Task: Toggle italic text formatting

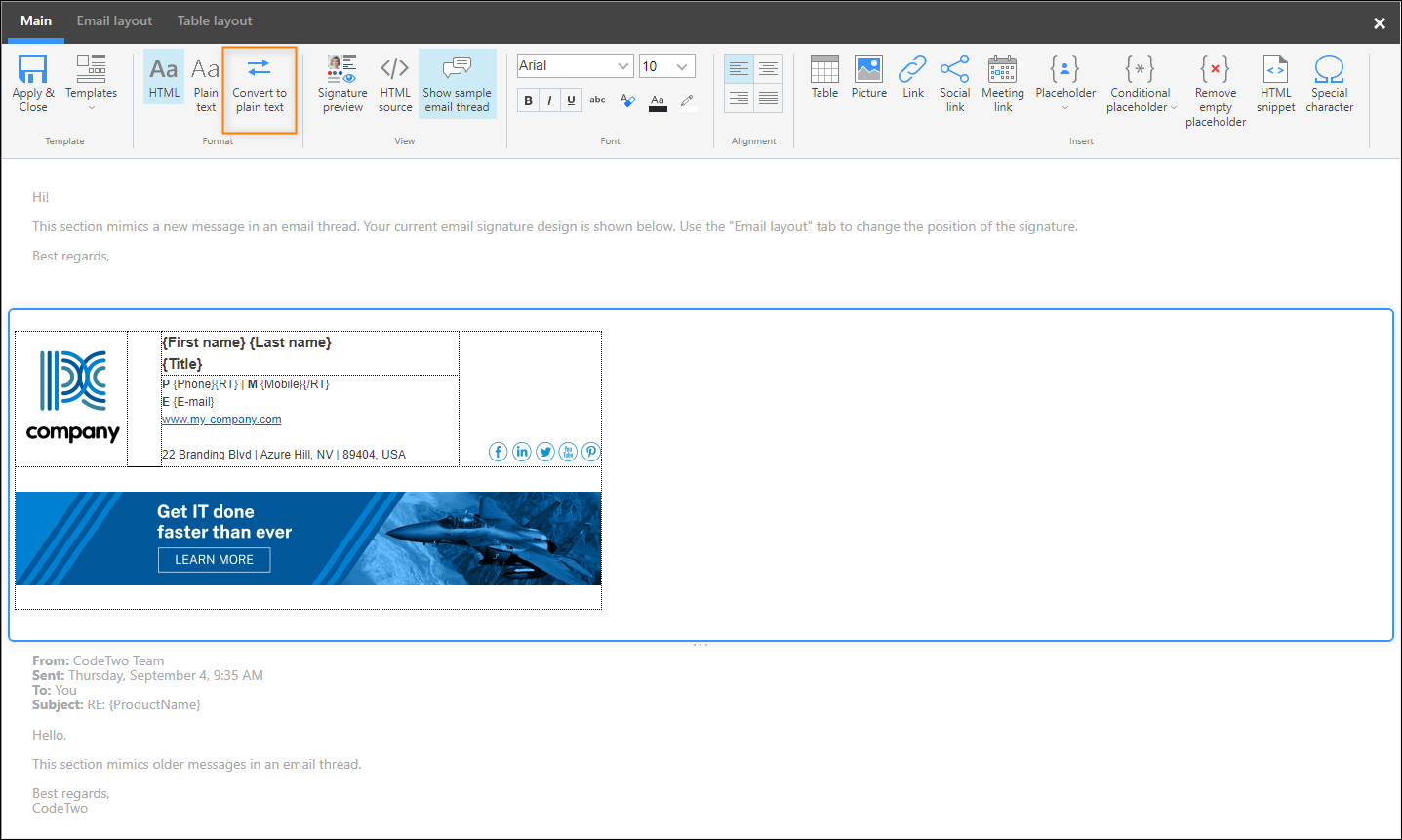Action: [x=549, y=100]
